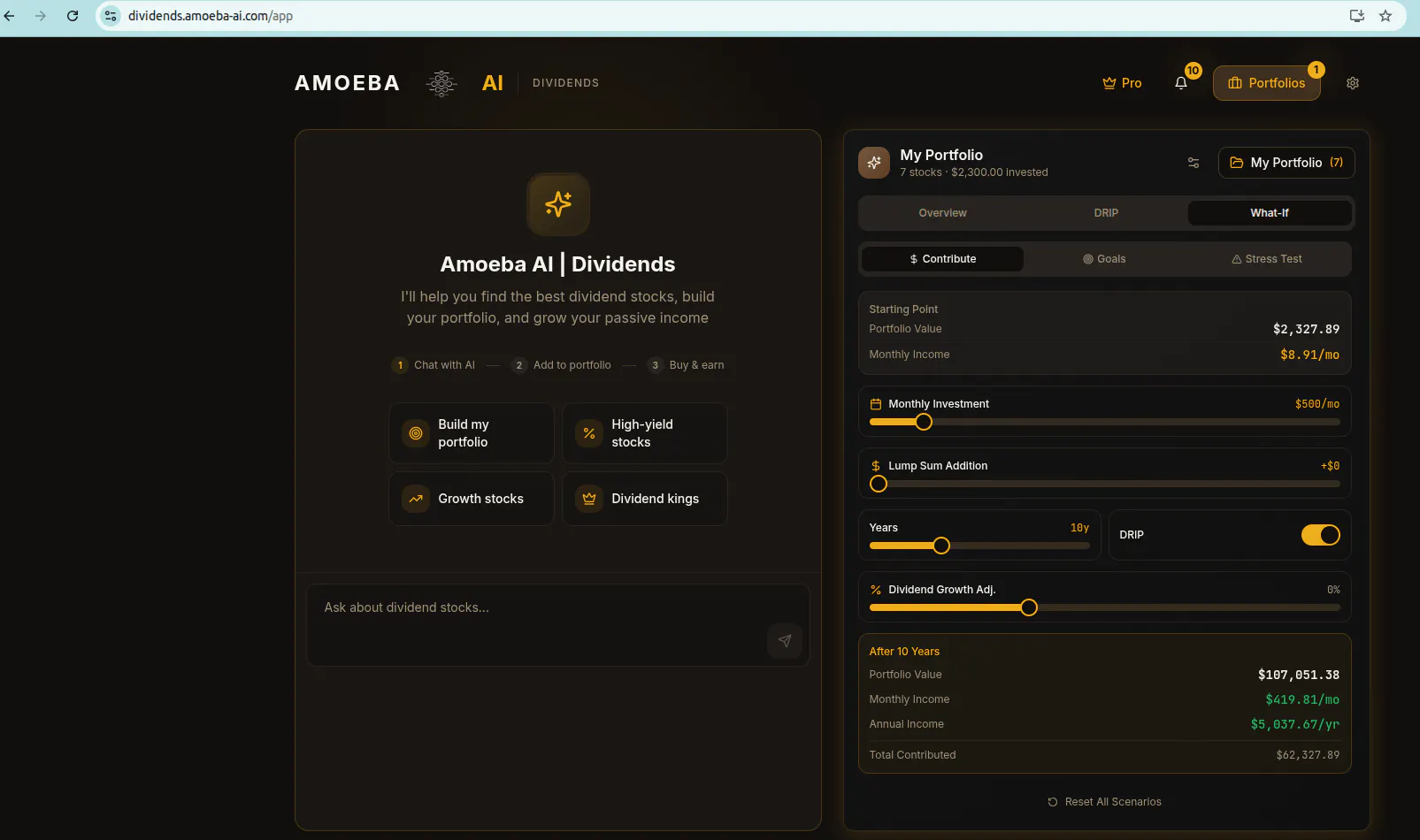Click the percent icon on High-yield stocks
The height and width of the screenshot is (840, 1420).
pyautogui.click(x=589, y=433)
